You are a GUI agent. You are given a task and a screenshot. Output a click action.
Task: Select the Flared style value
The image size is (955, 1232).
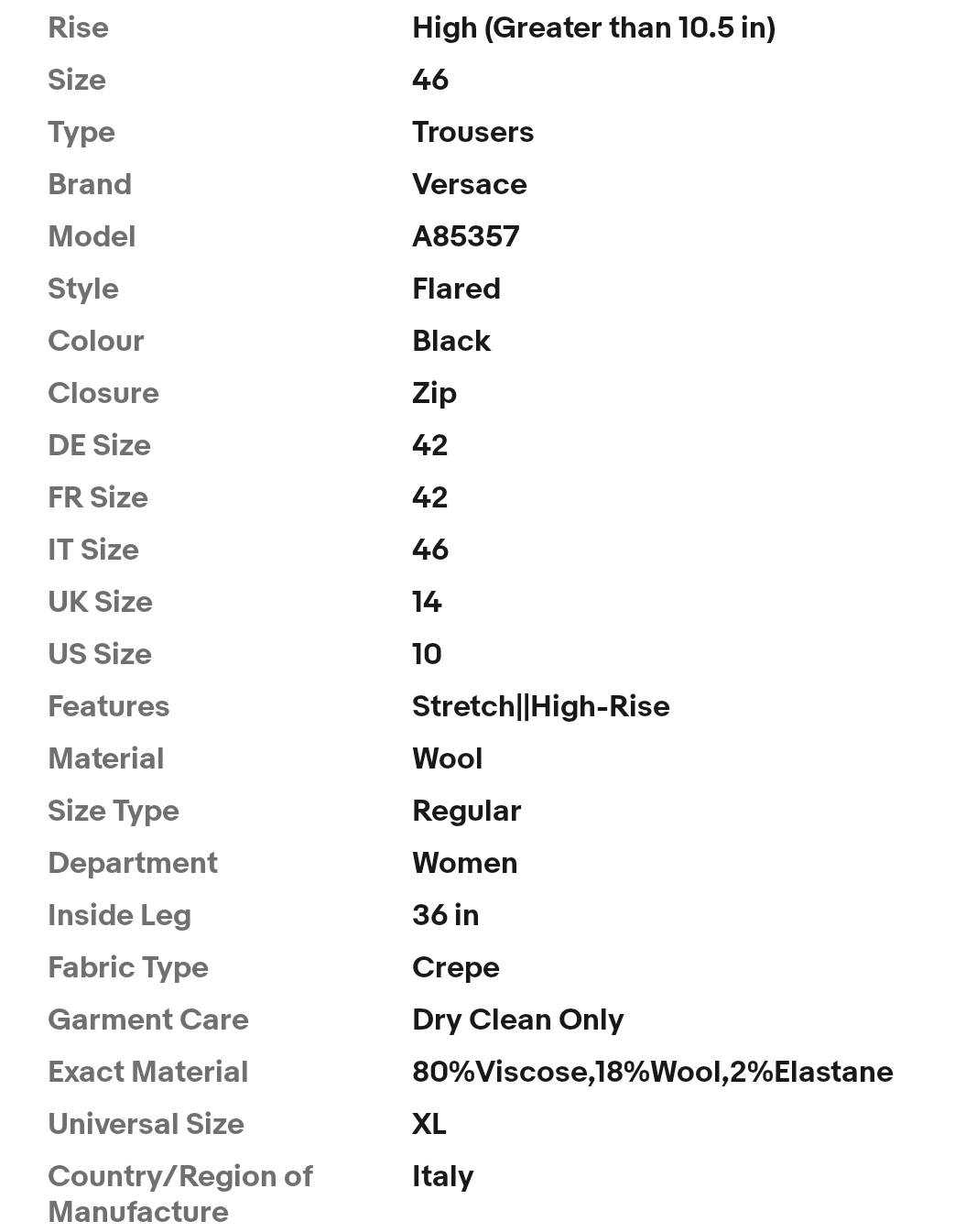456,289
